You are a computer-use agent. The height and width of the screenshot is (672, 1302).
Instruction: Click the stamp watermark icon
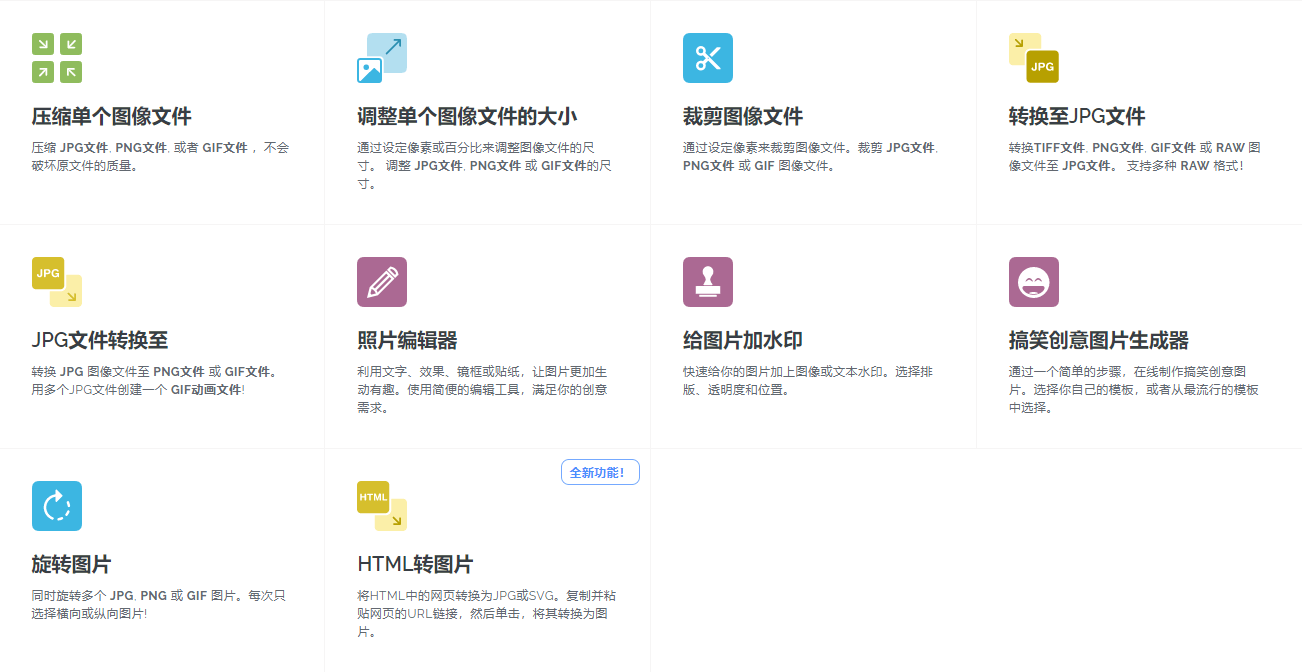click(x=708, y=282)
